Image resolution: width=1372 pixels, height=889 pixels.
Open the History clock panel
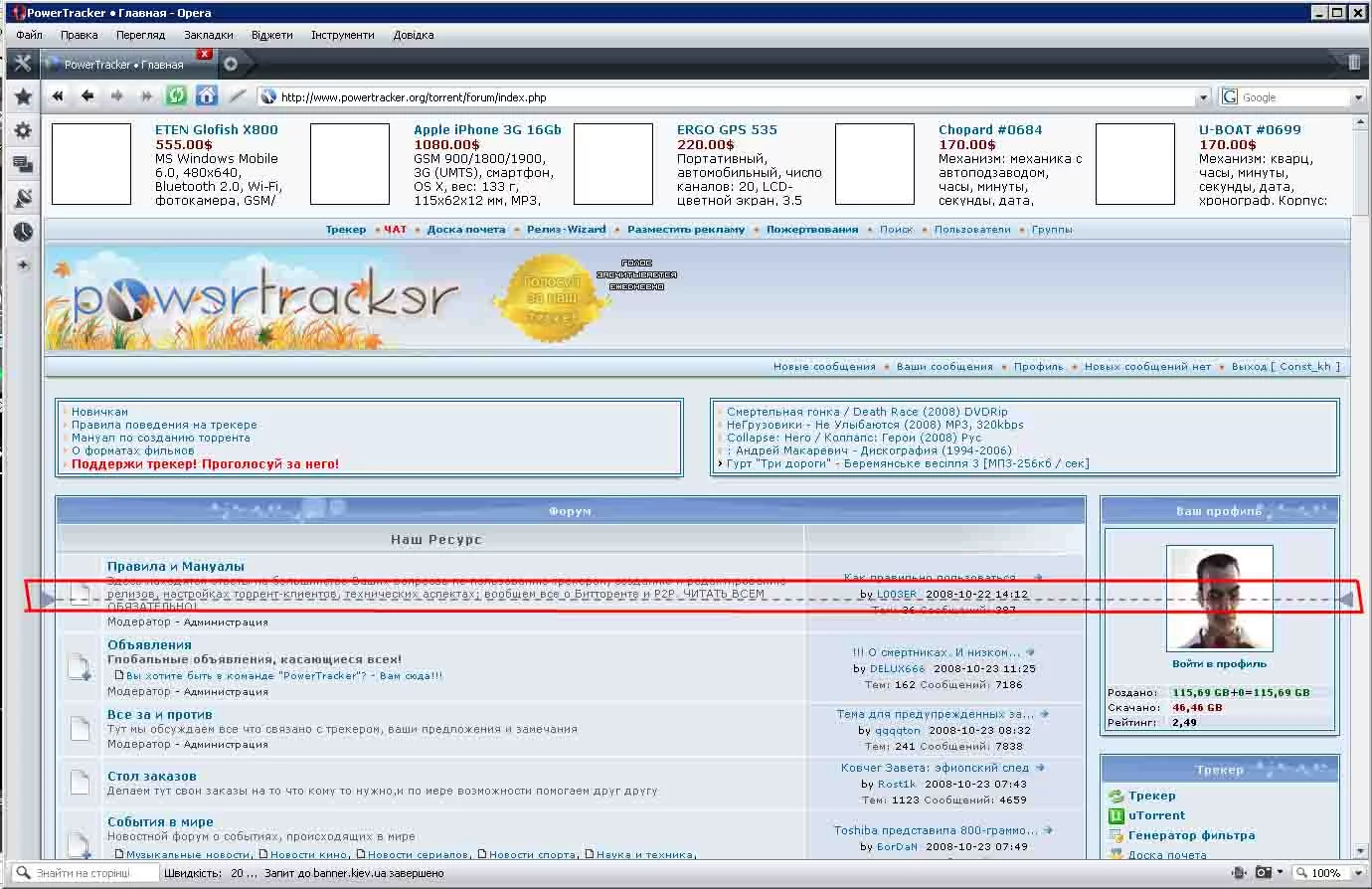coord(23,232)
